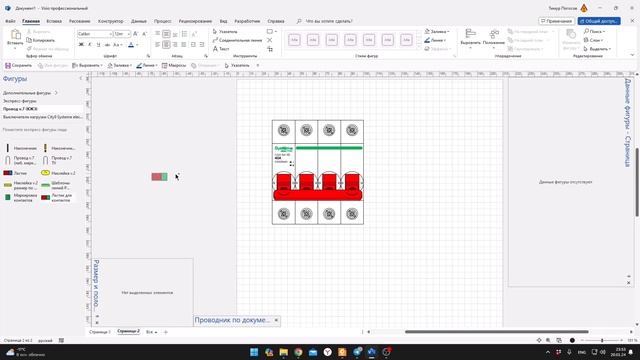Viewport: 640px width, 360px height.
Task: Toggle center-middle alignment in the upper paragraph row
Action: (166, 34)
